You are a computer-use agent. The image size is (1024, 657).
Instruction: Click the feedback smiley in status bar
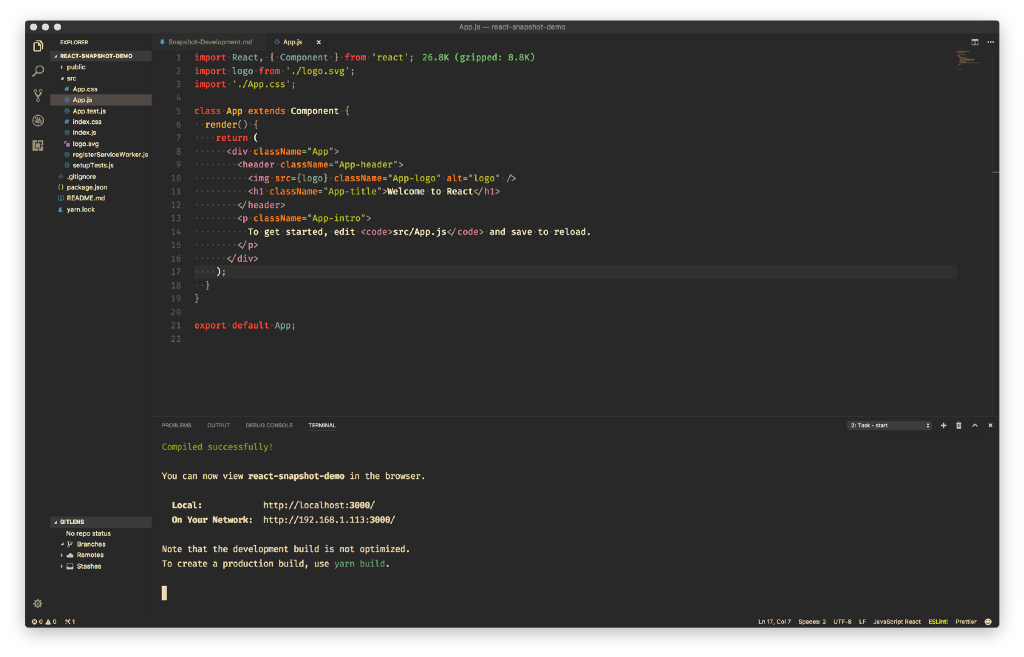tap(988, 621)
